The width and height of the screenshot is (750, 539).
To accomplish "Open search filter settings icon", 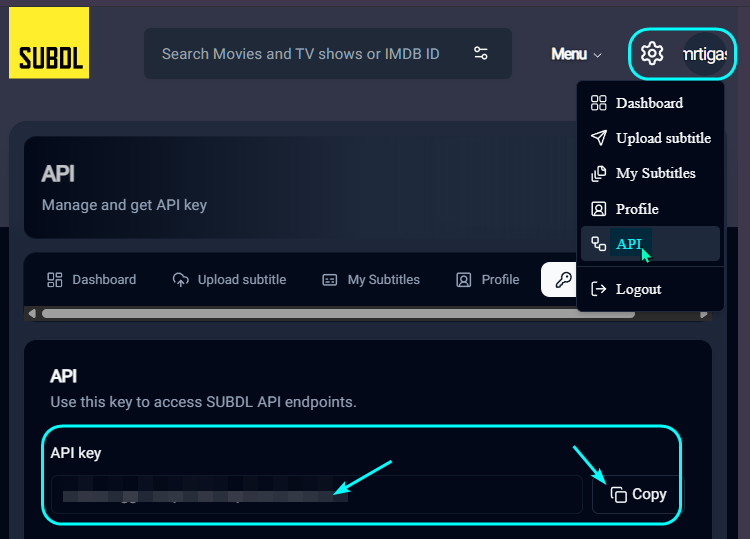I will point(481,54).
